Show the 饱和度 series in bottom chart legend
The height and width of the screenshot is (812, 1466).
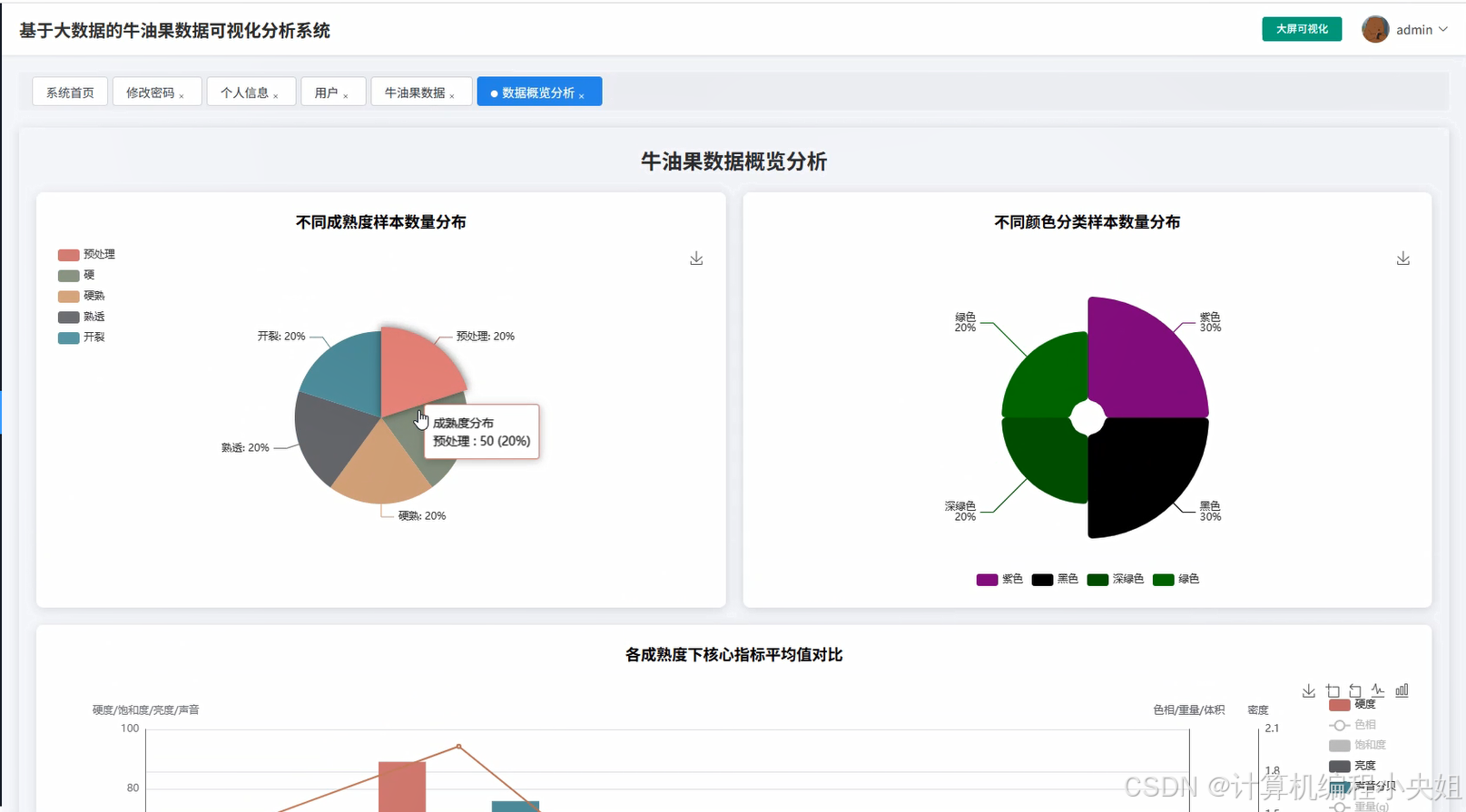tap(1357, 745)
